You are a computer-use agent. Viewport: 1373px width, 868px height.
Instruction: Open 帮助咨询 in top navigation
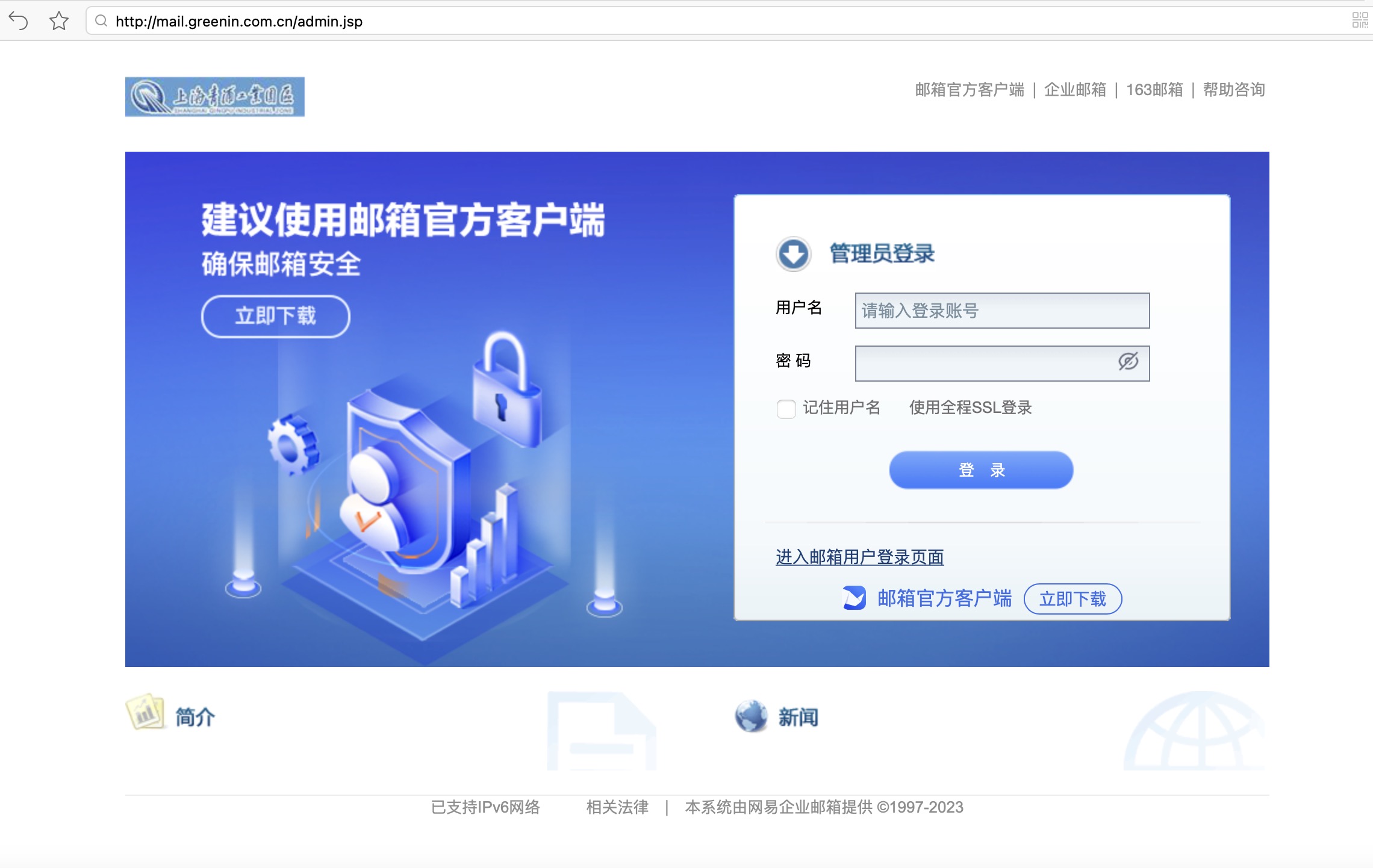tap(1234, 90)
